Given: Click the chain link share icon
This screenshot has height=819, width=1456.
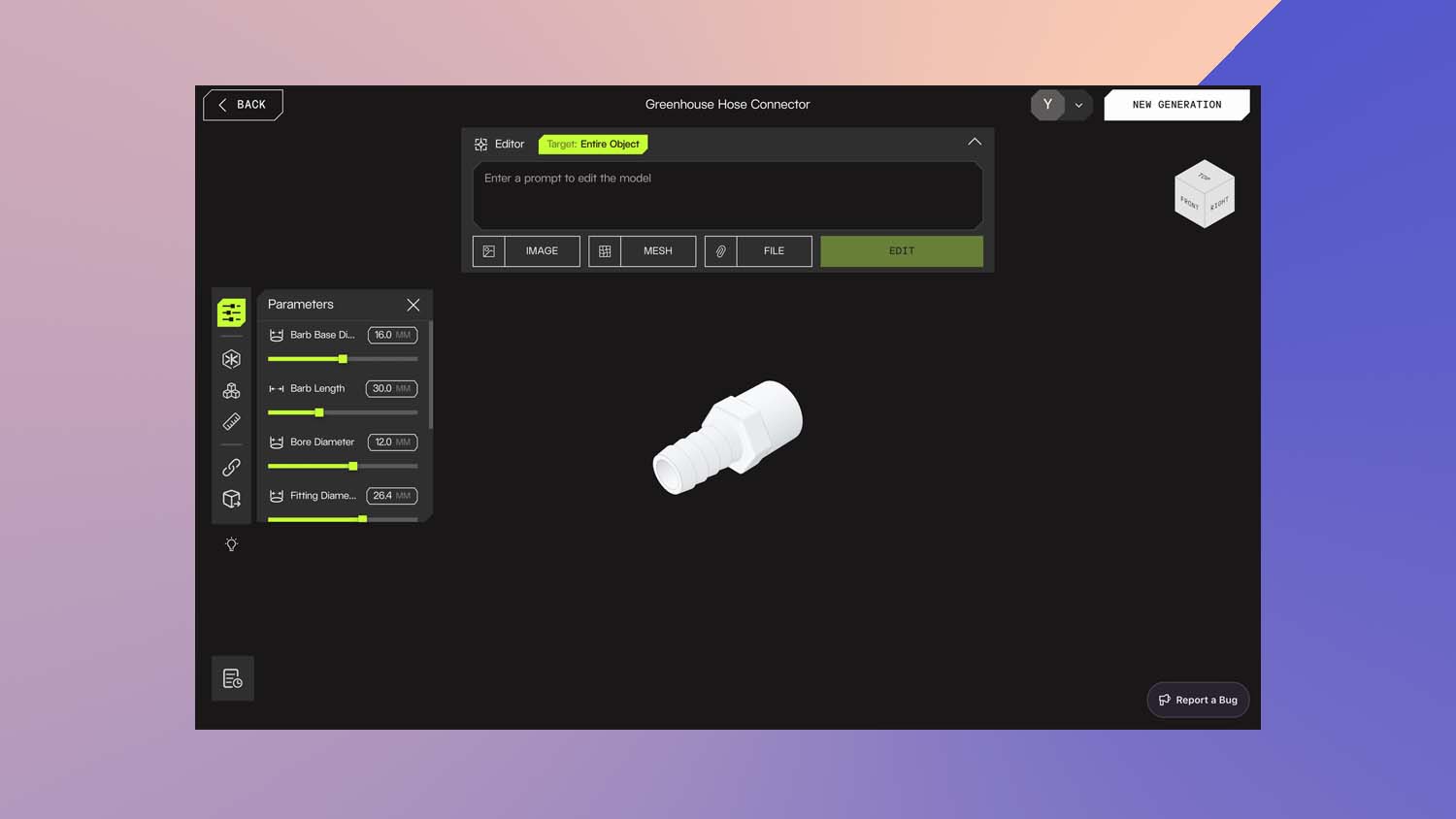Looking at the screenshot, I should point(231,467).
